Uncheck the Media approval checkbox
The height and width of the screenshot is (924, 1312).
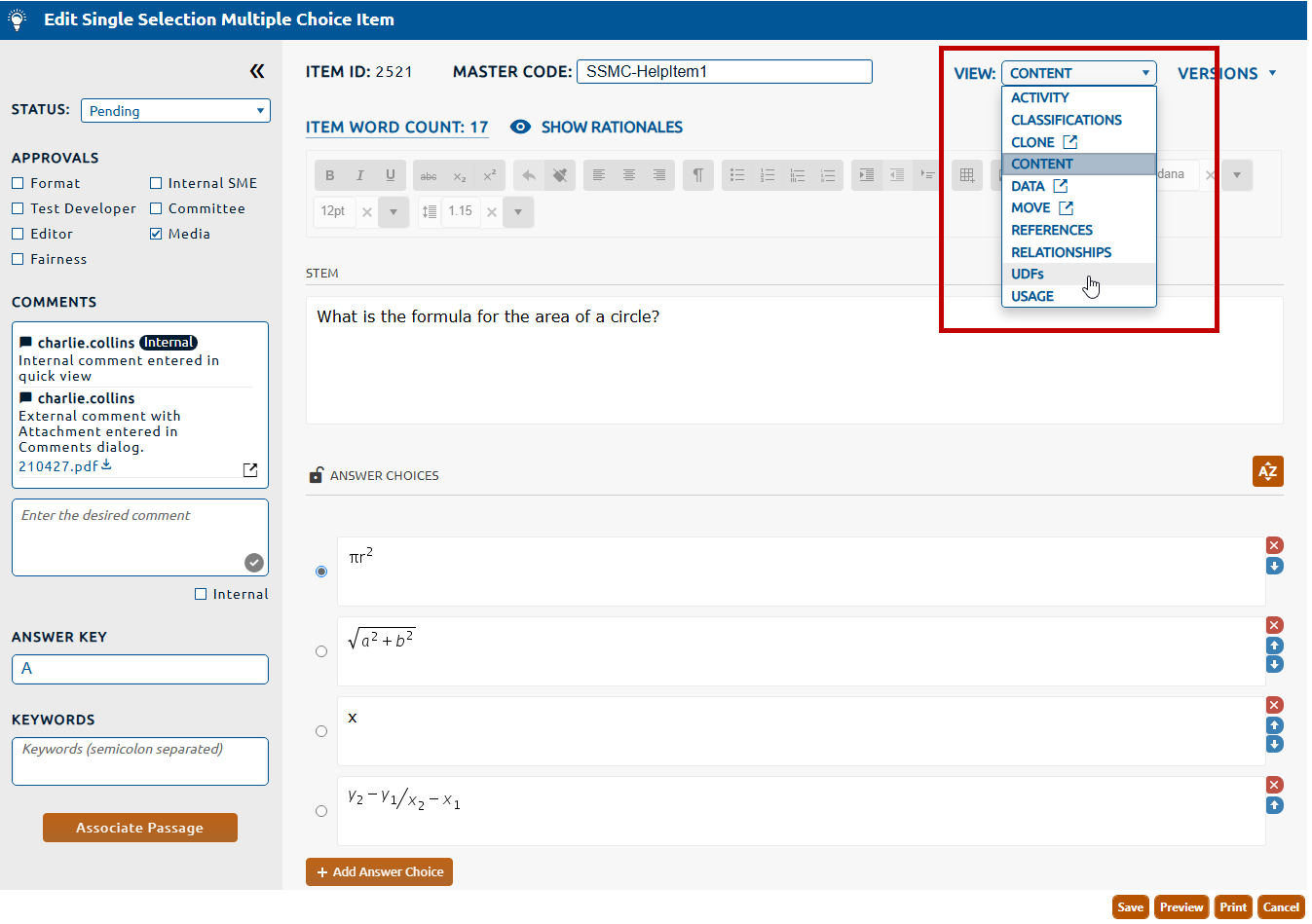coord(156,234)
